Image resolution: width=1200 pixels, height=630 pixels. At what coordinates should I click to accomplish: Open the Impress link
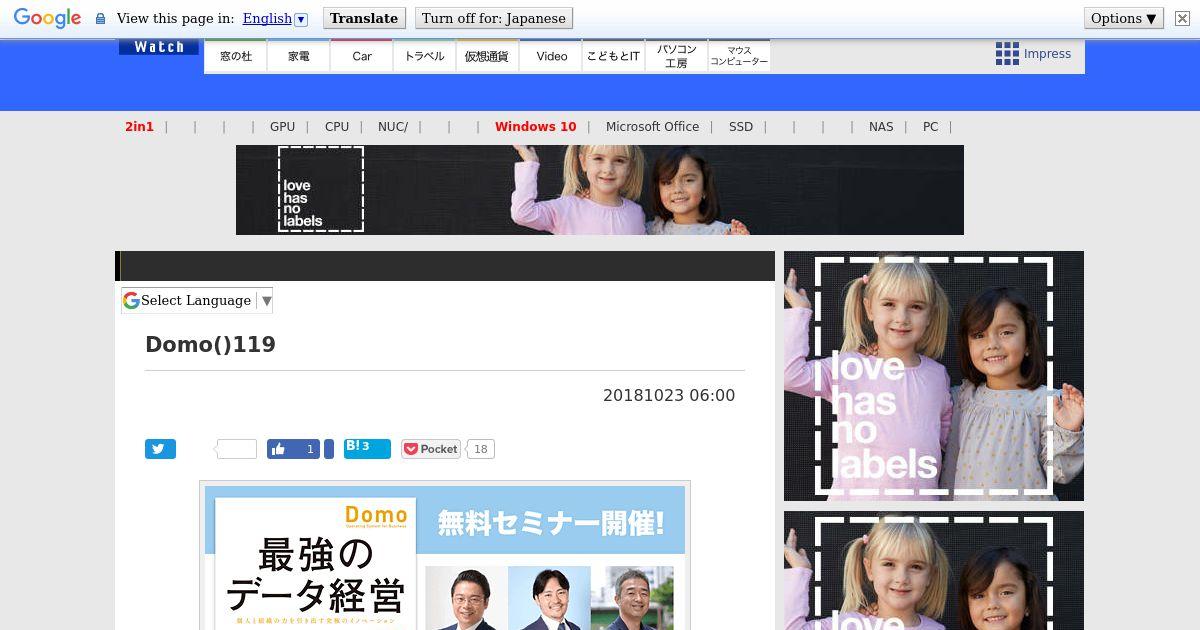tap(1047, 54)
